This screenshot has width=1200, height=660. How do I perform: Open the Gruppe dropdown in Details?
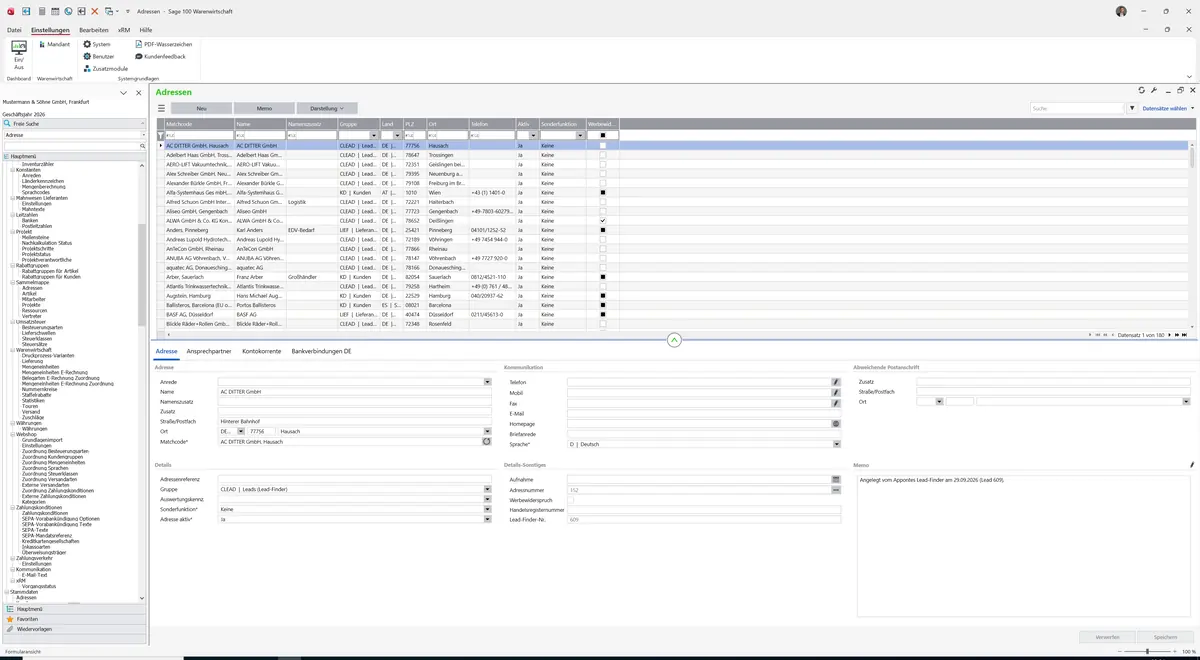487,490
